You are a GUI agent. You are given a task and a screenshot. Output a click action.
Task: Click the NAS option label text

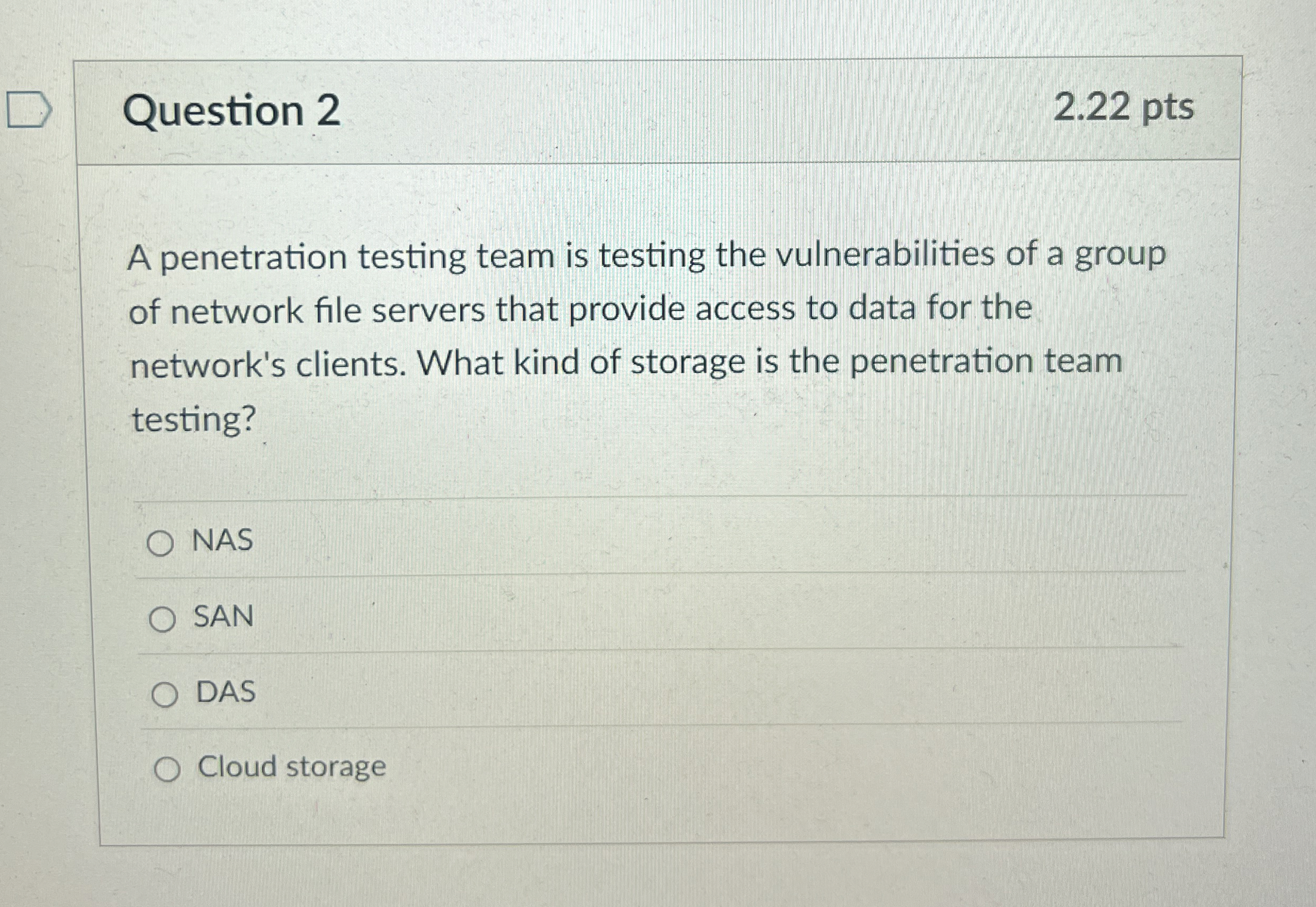click(222, 541)
